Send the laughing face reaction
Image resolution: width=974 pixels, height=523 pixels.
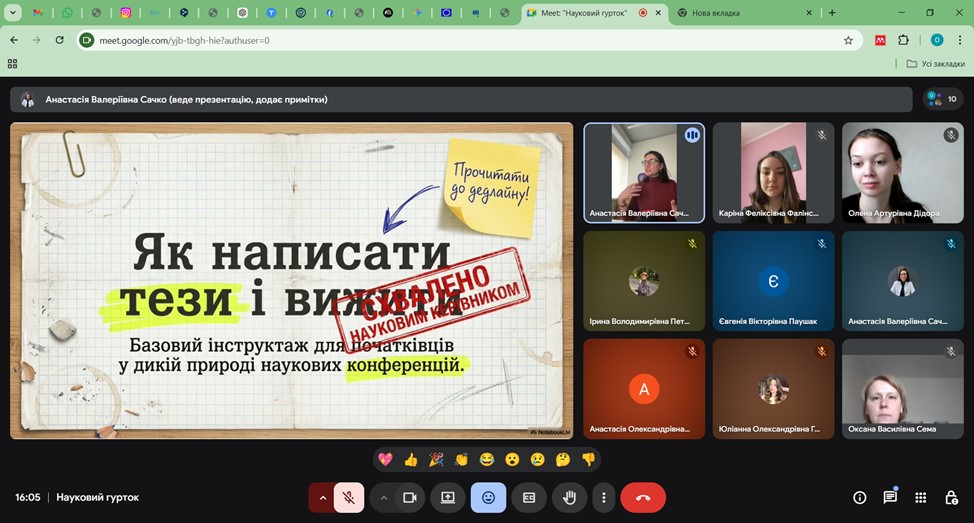click(x=486, y=460)
